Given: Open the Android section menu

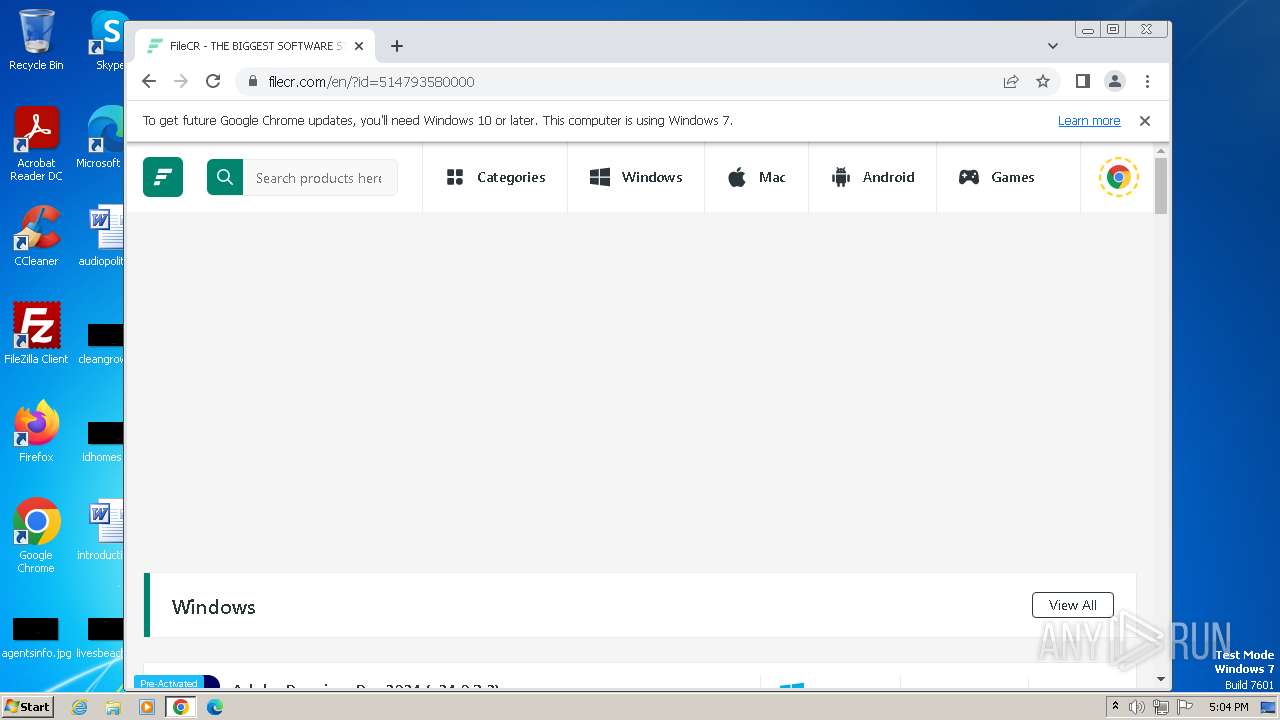Looking at the screenshot, I should [872, 177].
